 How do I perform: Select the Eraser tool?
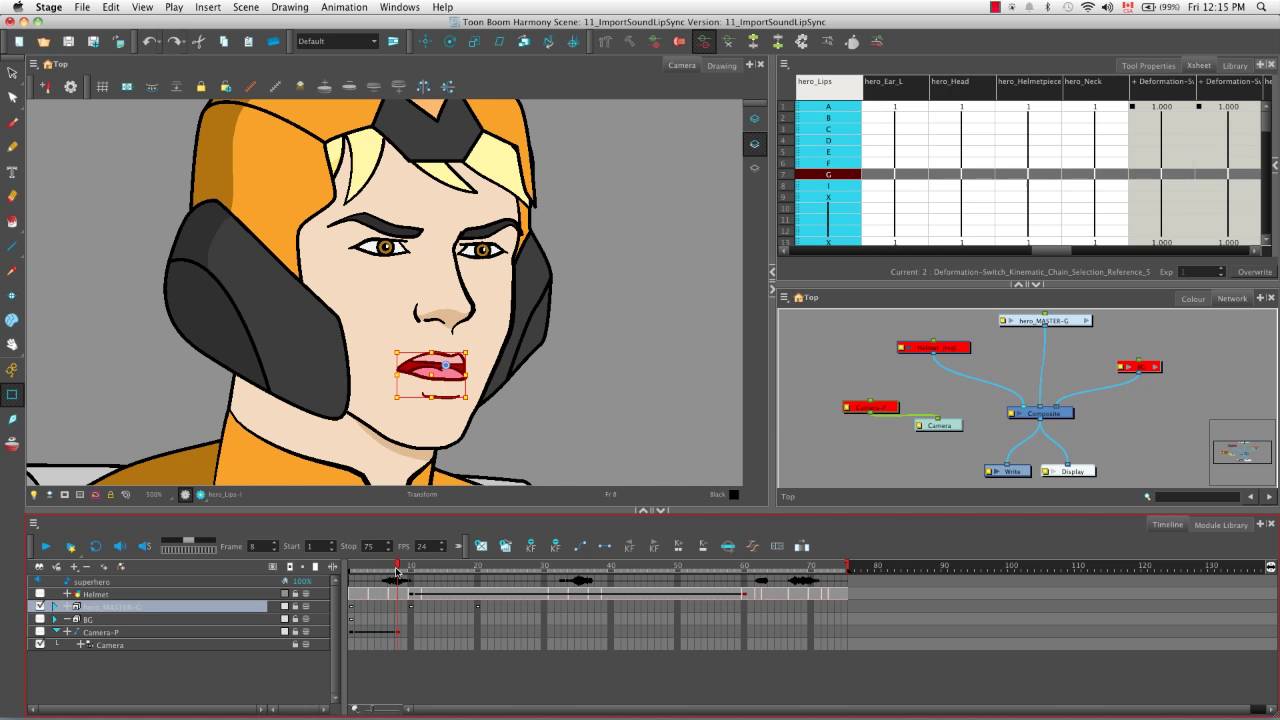(12, 196)
